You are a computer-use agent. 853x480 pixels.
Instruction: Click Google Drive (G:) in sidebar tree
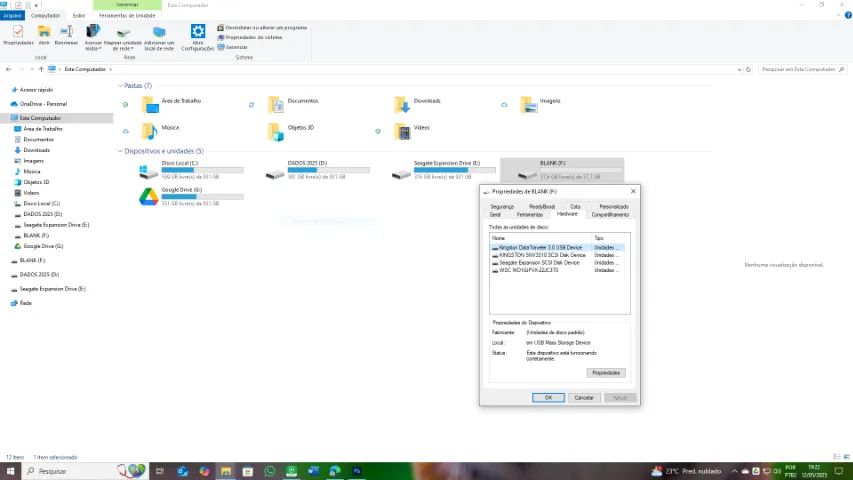point(43,246)
